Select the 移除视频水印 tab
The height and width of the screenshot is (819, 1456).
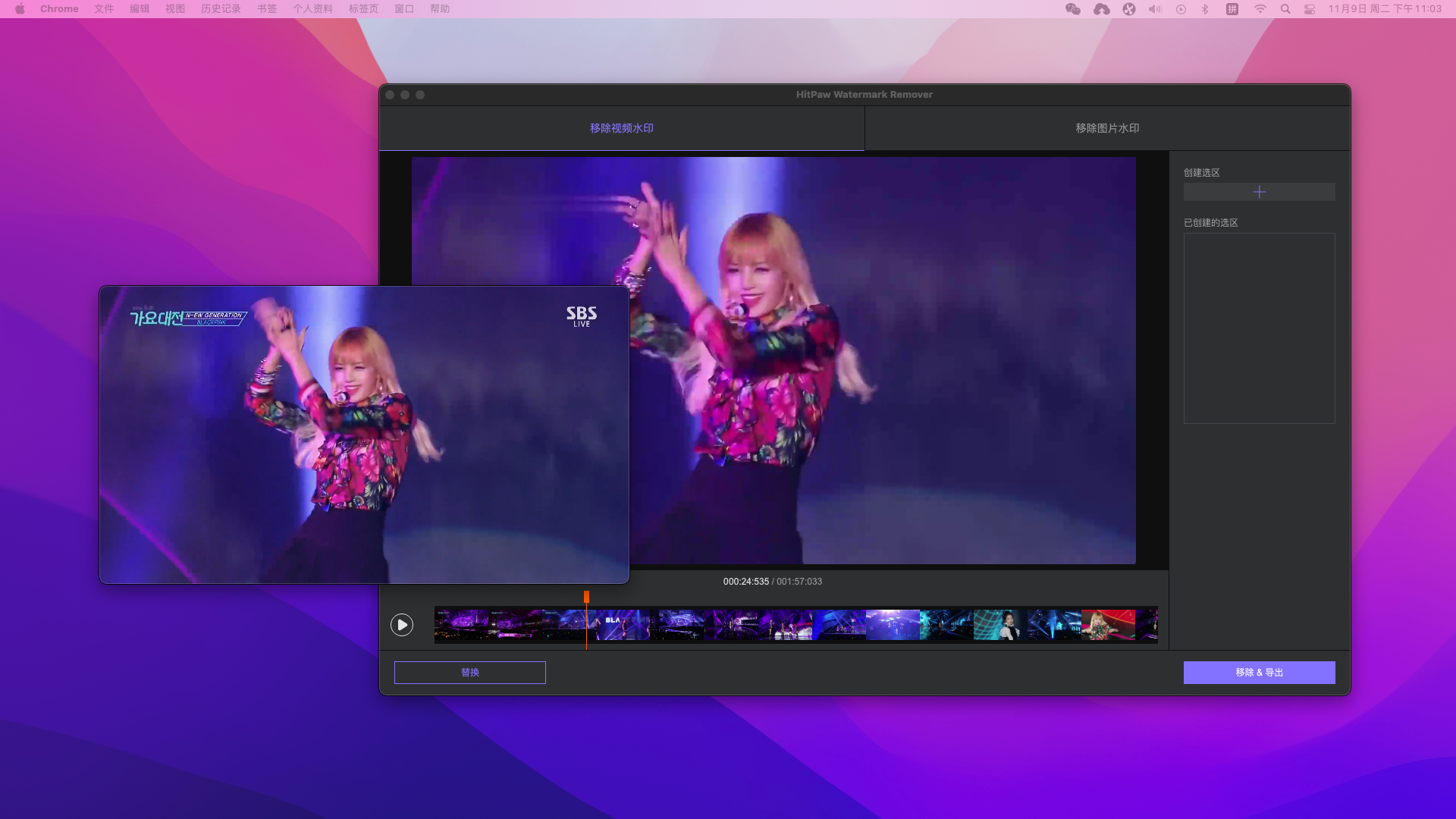[x=622, y=128]
